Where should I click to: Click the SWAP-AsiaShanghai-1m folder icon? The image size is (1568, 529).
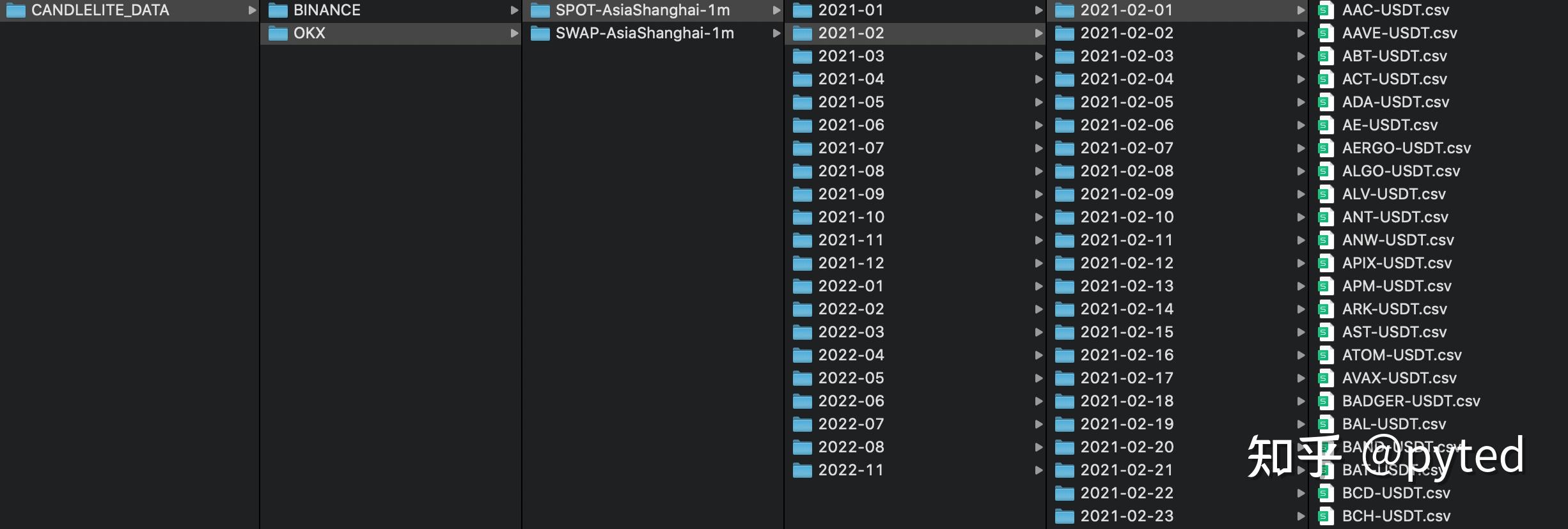tap(540, 33)
